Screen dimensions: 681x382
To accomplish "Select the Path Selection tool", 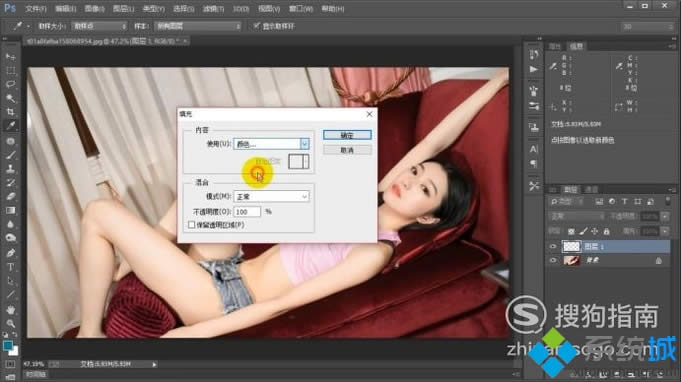I will click(x=10, y=281).
